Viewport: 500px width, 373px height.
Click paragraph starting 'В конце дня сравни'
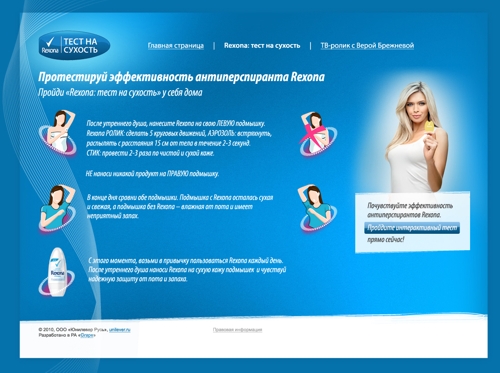point(180,207)
